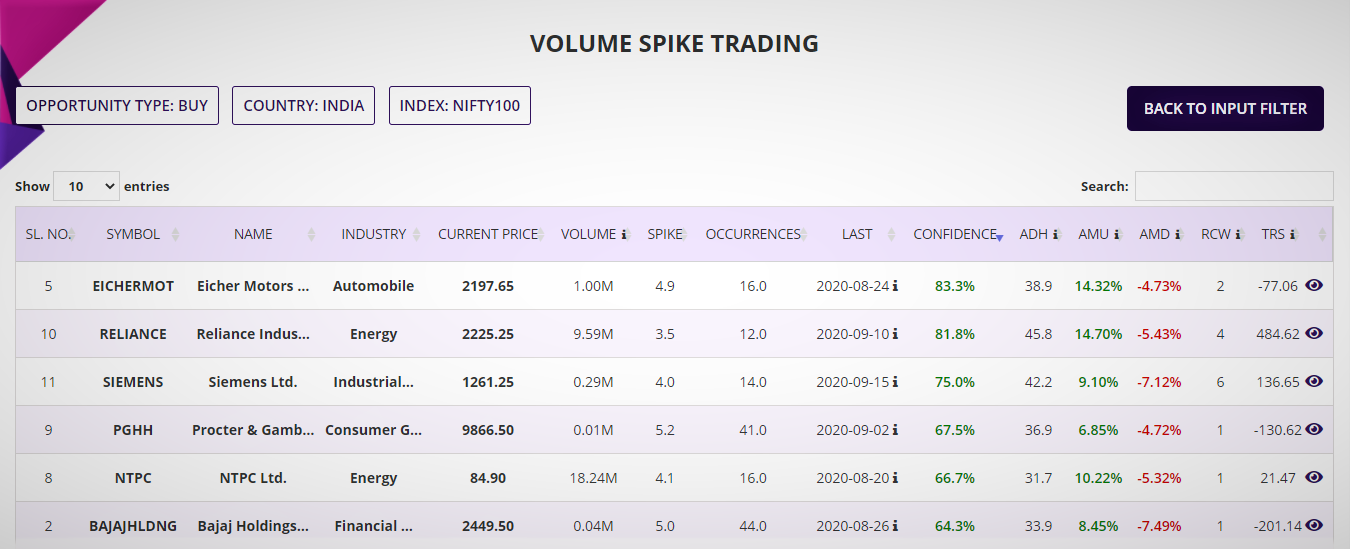The height and width of the screenshot is (549, 1350).
Task: Focus the Search input field
Action: [1234, 186]
